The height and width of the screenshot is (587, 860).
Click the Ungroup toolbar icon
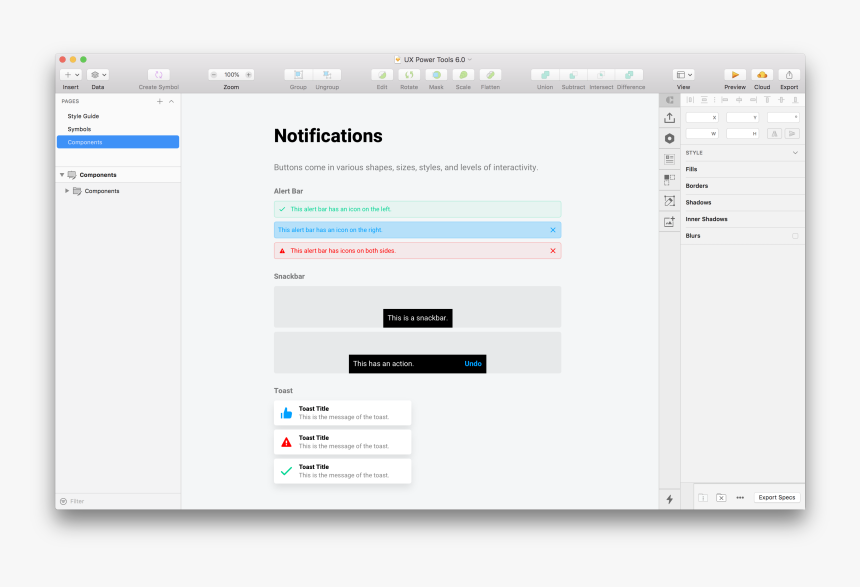(x=327, y=75)
